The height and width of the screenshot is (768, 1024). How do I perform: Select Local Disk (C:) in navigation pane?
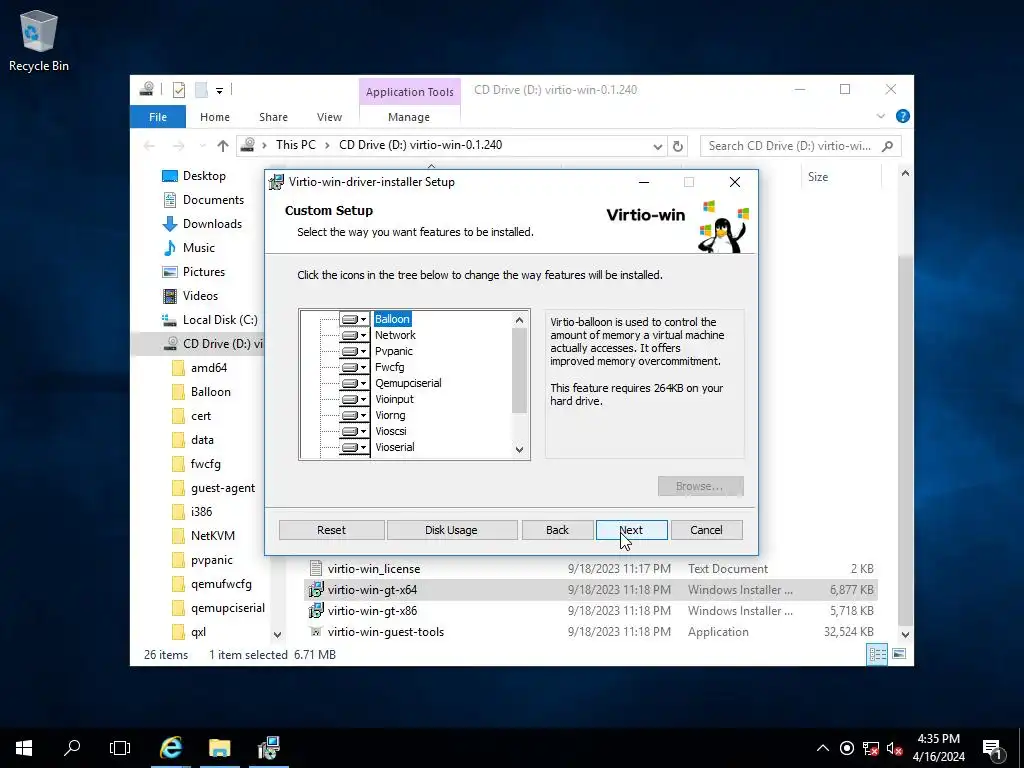220,320
